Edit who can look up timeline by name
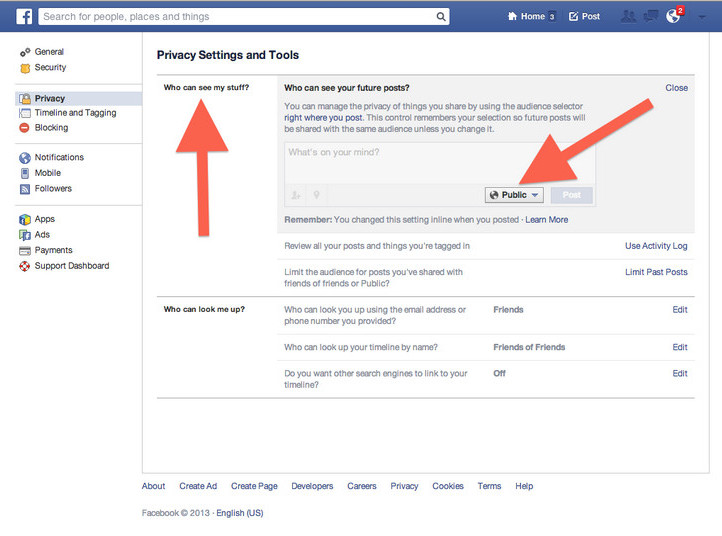This screenshot has width=722, height=536. click(x=680, y=347)
